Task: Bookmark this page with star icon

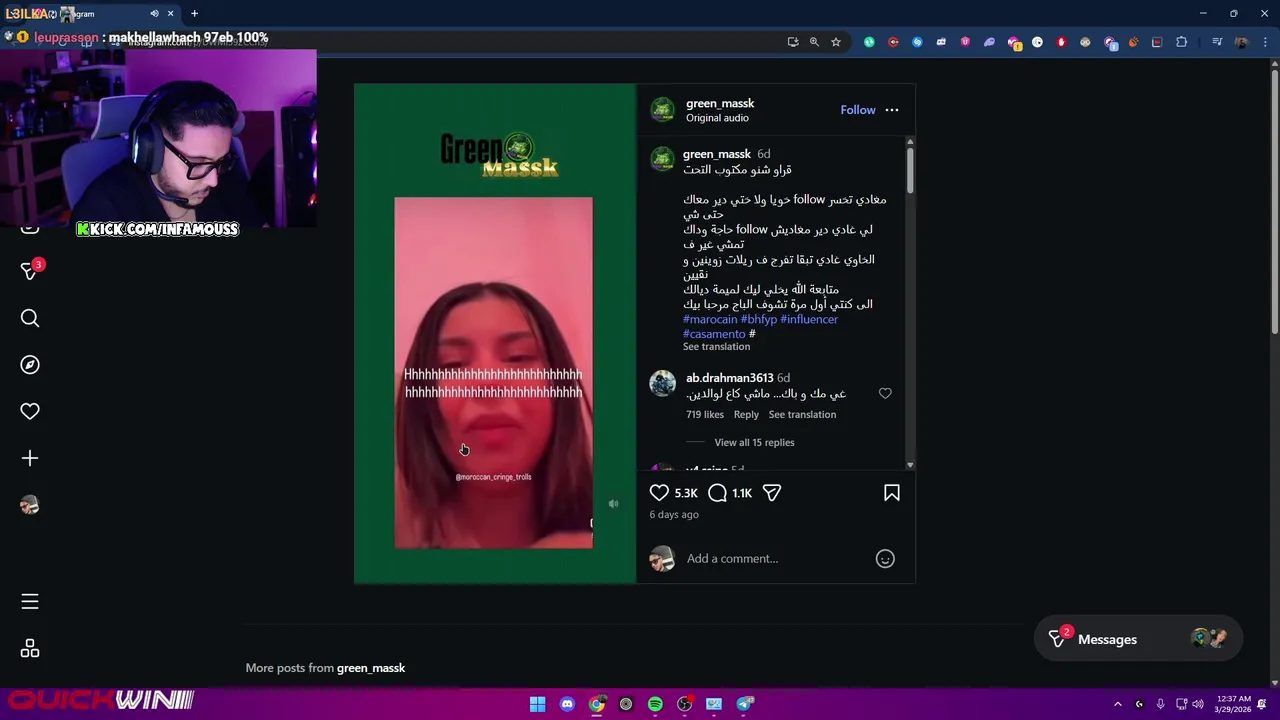Action: [x=836, y=42]
